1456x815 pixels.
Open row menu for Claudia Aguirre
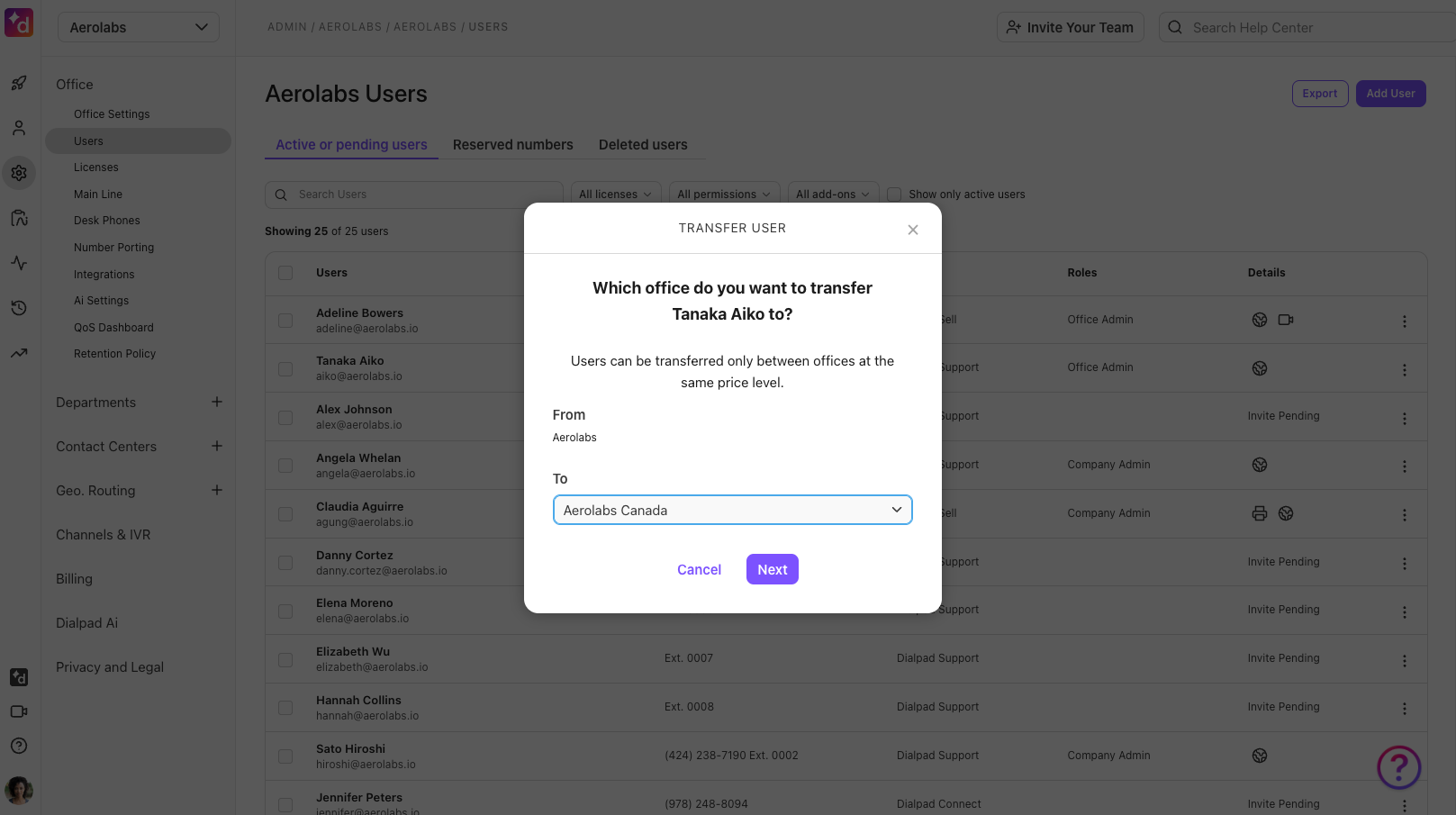pos(1404,515)
